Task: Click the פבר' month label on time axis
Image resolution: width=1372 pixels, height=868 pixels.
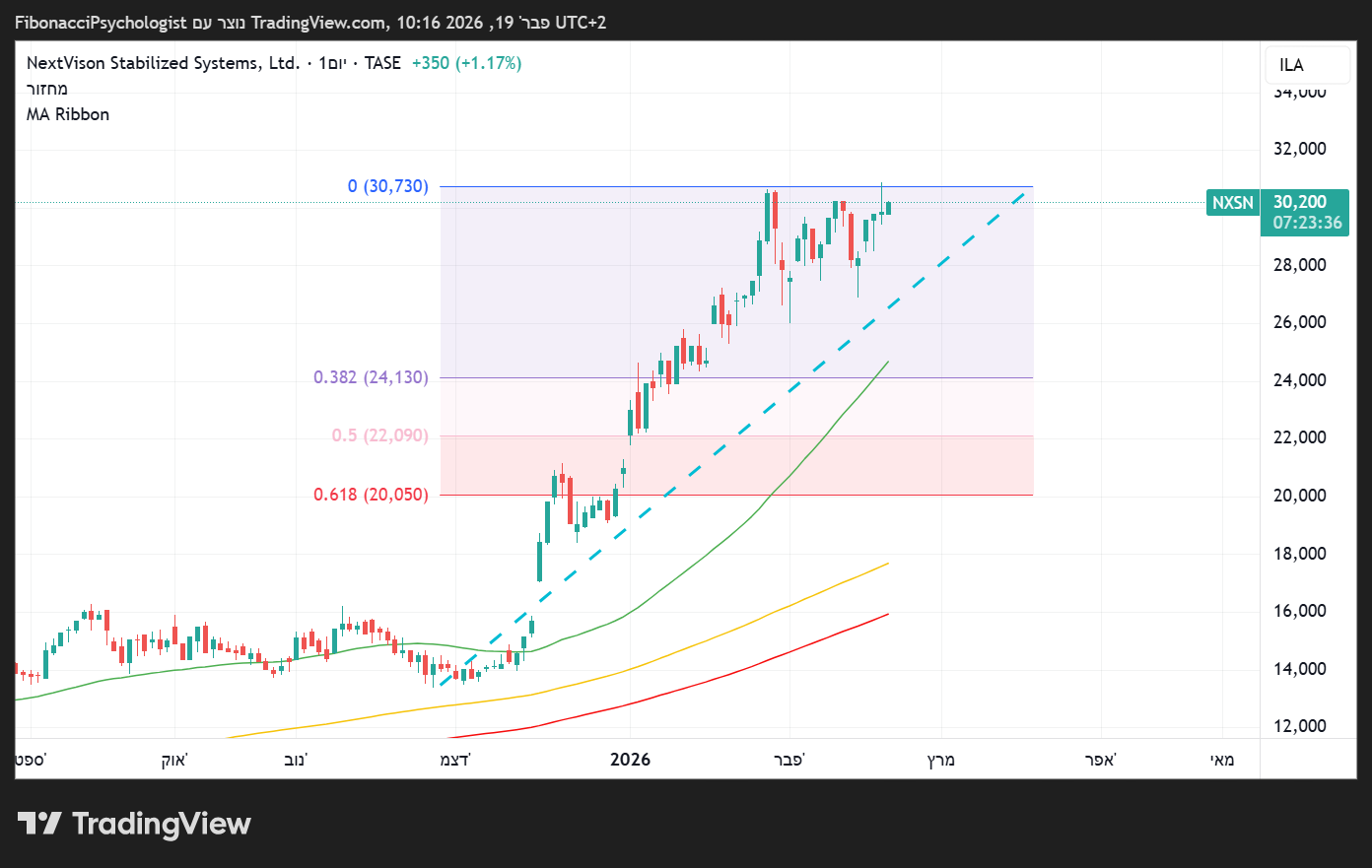Action: [x=789, y=760]
